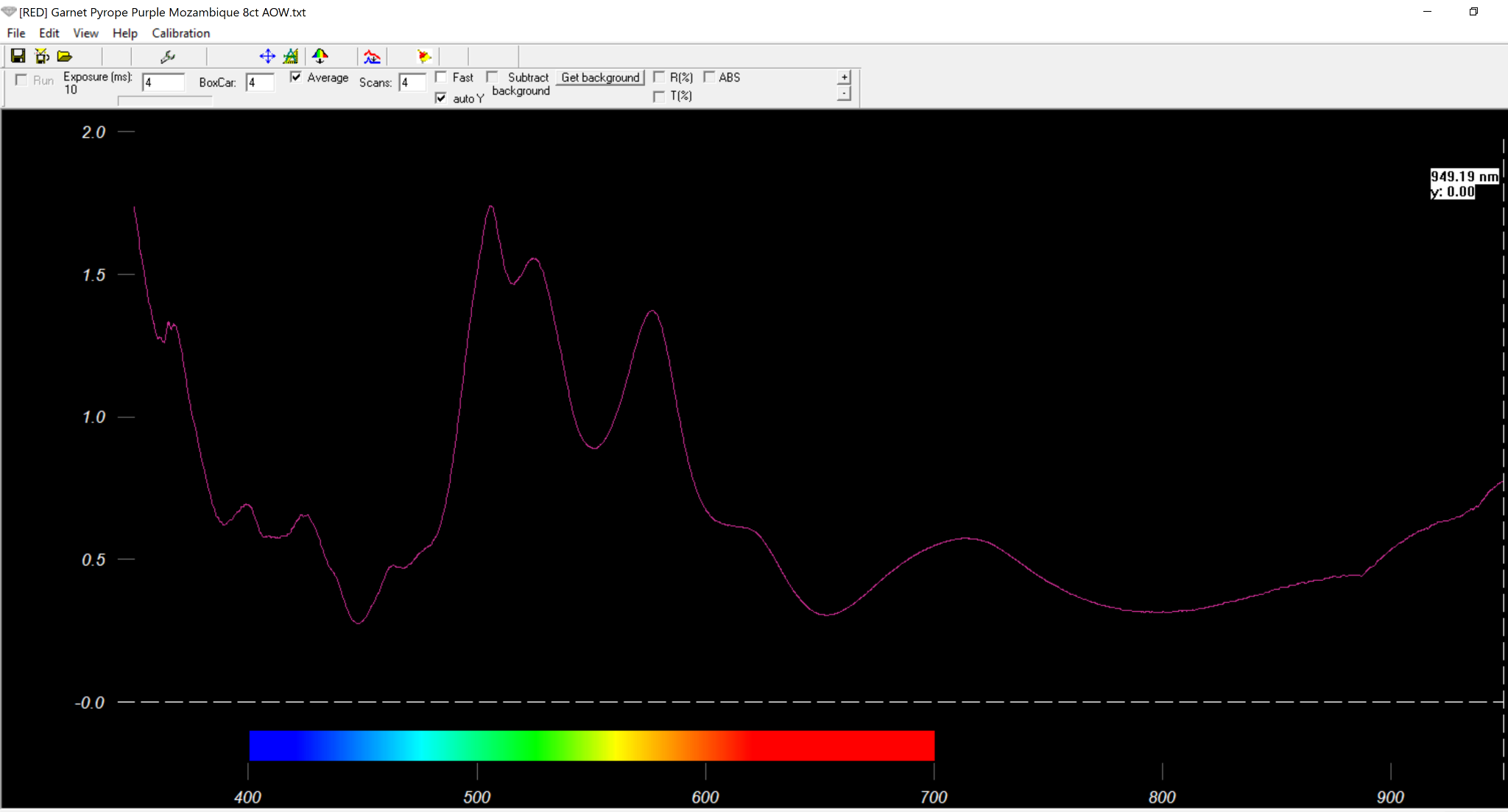Disable the auto Y checkbox

click(441, 98)
